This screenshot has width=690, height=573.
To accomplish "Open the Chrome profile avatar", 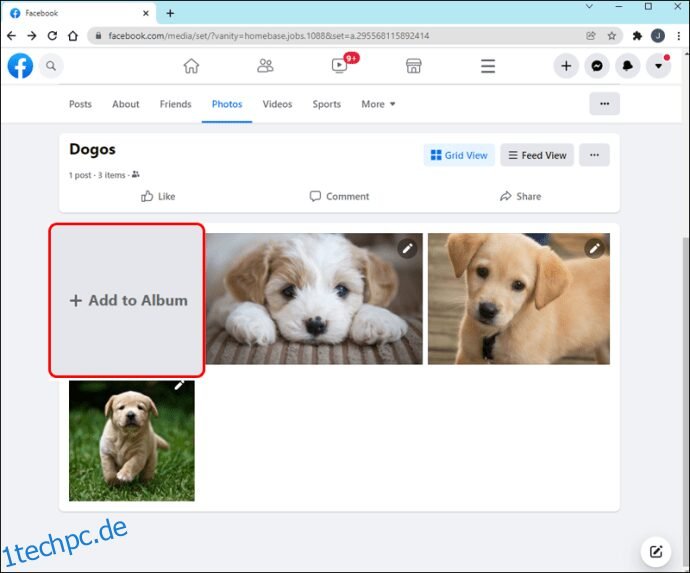I will click(658, 36).
